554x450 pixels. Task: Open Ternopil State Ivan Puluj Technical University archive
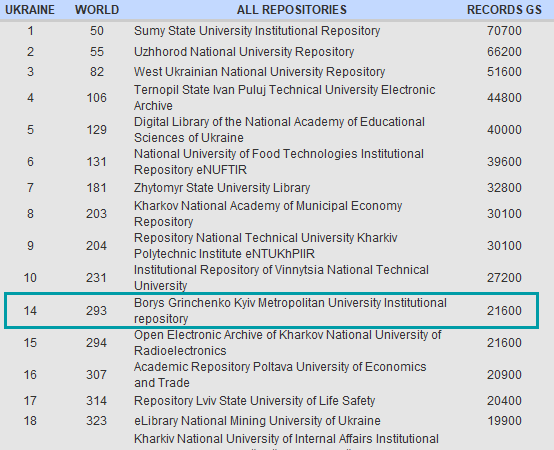[x=284, y=98]
